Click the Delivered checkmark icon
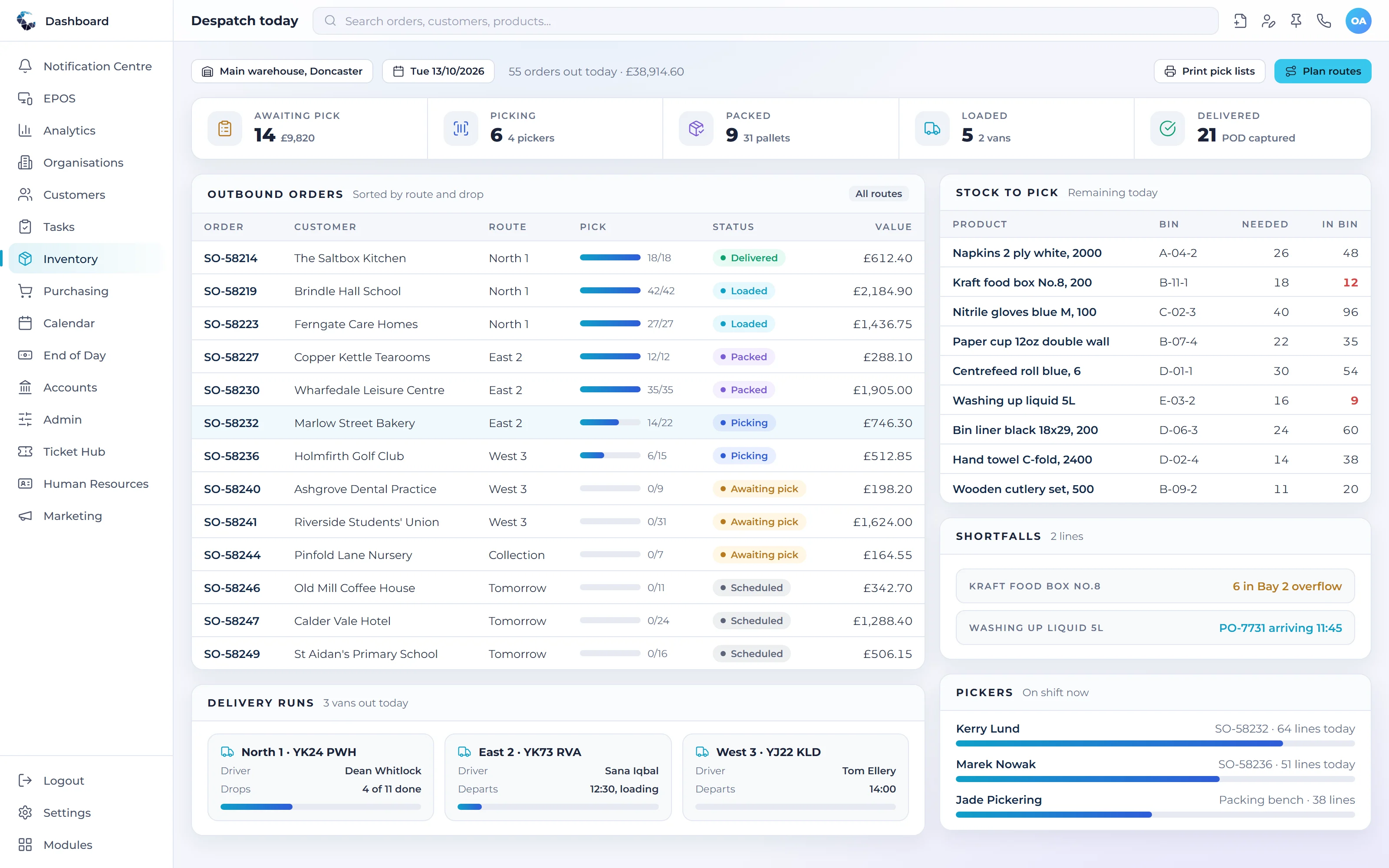The height and width of the screenshot is (868, 1389). coord(1168,128)
